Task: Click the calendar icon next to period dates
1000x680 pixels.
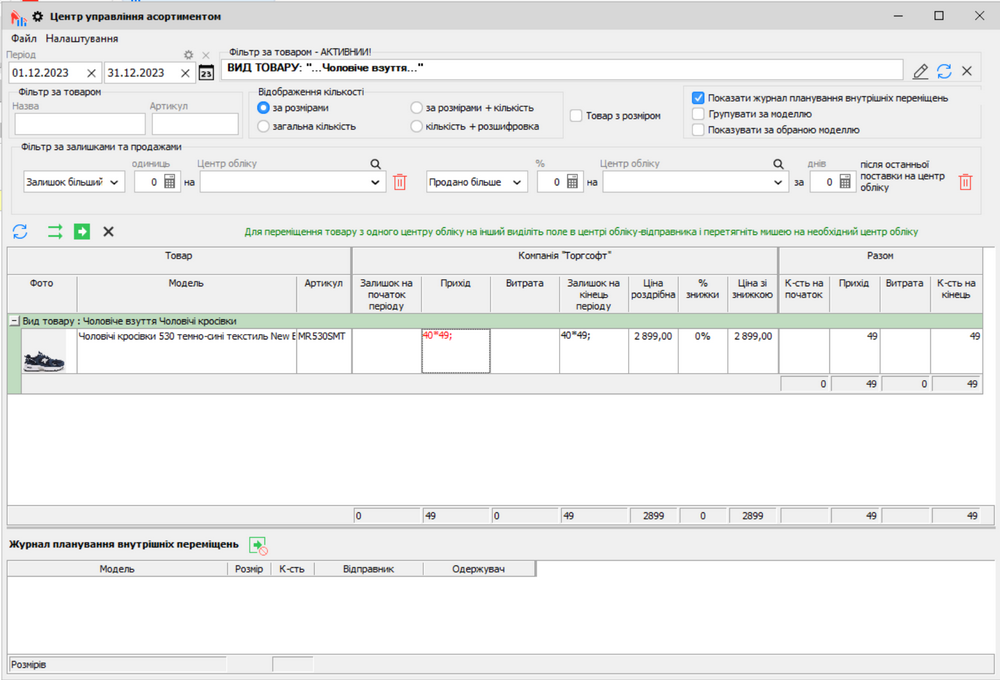Action: point(206,73)
